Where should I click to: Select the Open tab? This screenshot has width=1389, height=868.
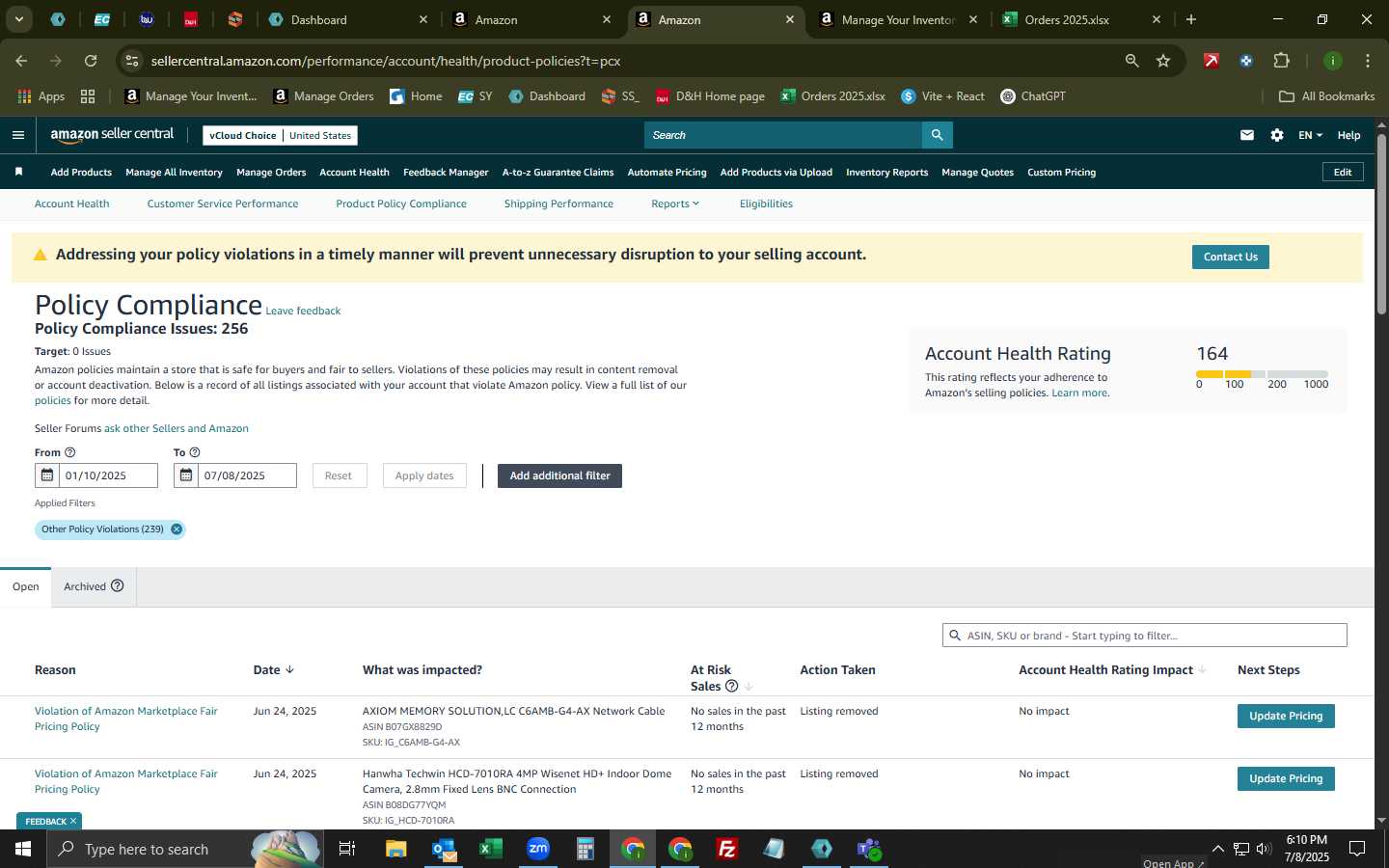26,586
